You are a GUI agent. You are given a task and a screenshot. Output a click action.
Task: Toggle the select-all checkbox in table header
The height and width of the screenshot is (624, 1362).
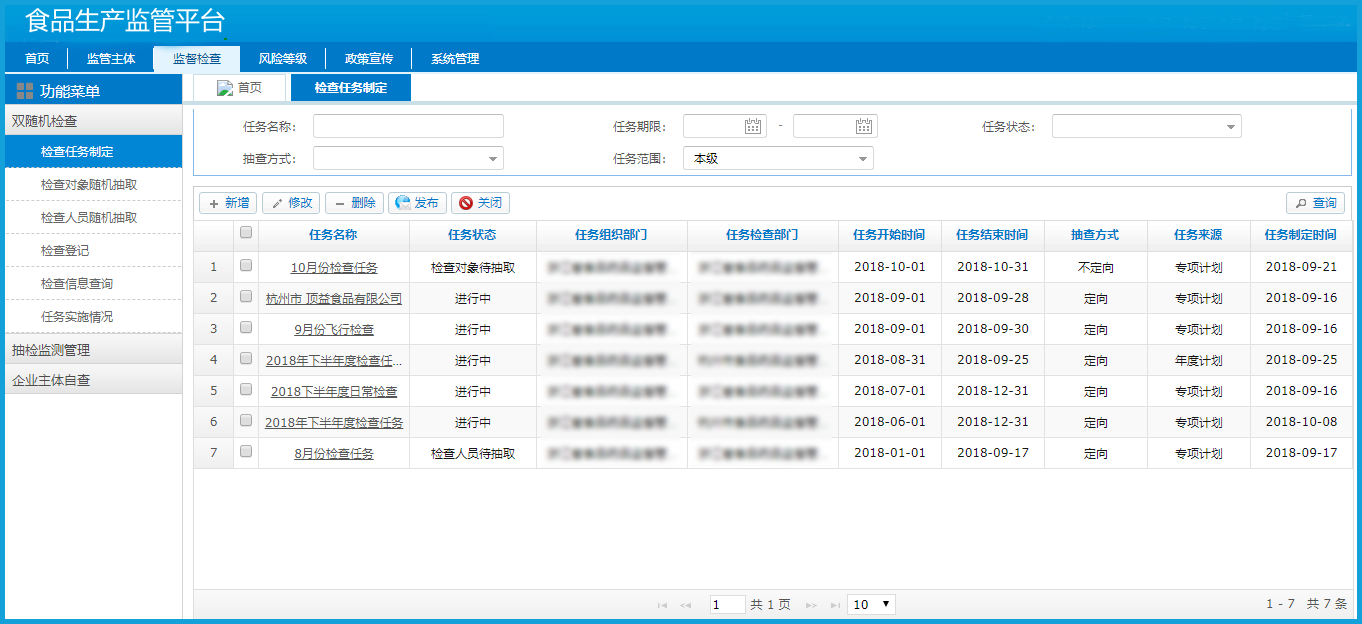tap(246, 232)
